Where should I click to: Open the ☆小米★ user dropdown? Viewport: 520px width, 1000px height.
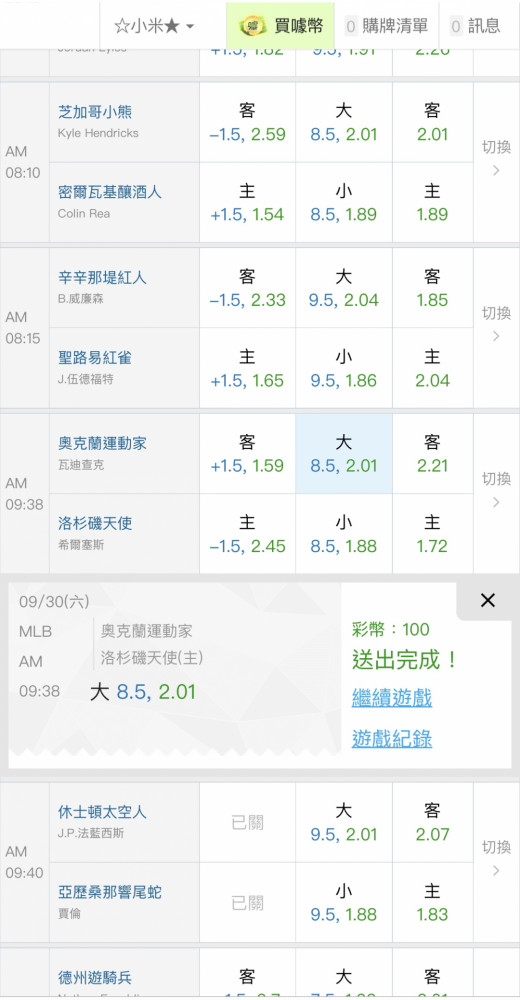[x=154, y=26]
